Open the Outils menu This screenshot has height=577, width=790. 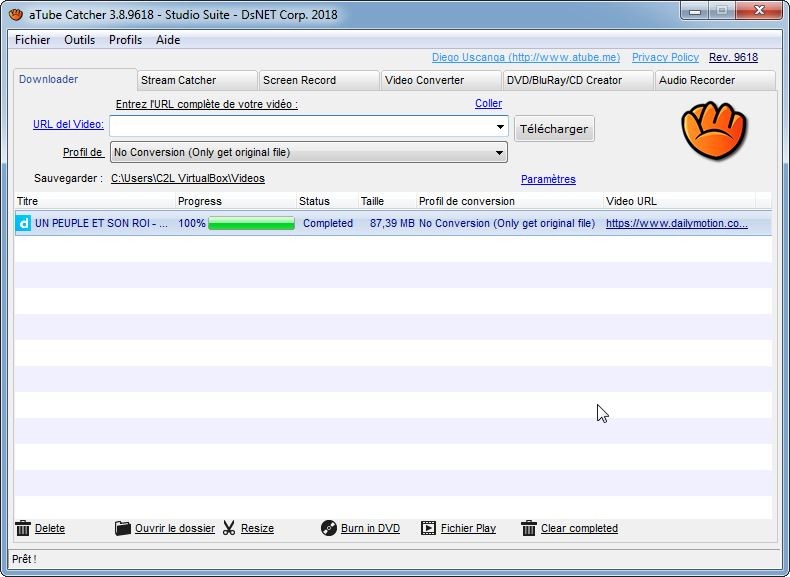pyautogui.click(x=80, y=40)
